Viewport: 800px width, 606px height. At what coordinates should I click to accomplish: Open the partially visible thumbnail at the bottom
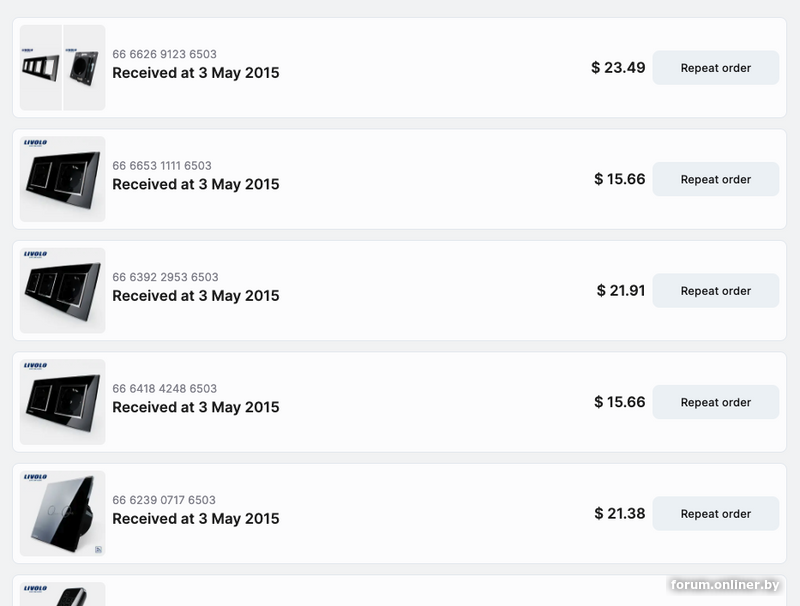pos(62,593)
